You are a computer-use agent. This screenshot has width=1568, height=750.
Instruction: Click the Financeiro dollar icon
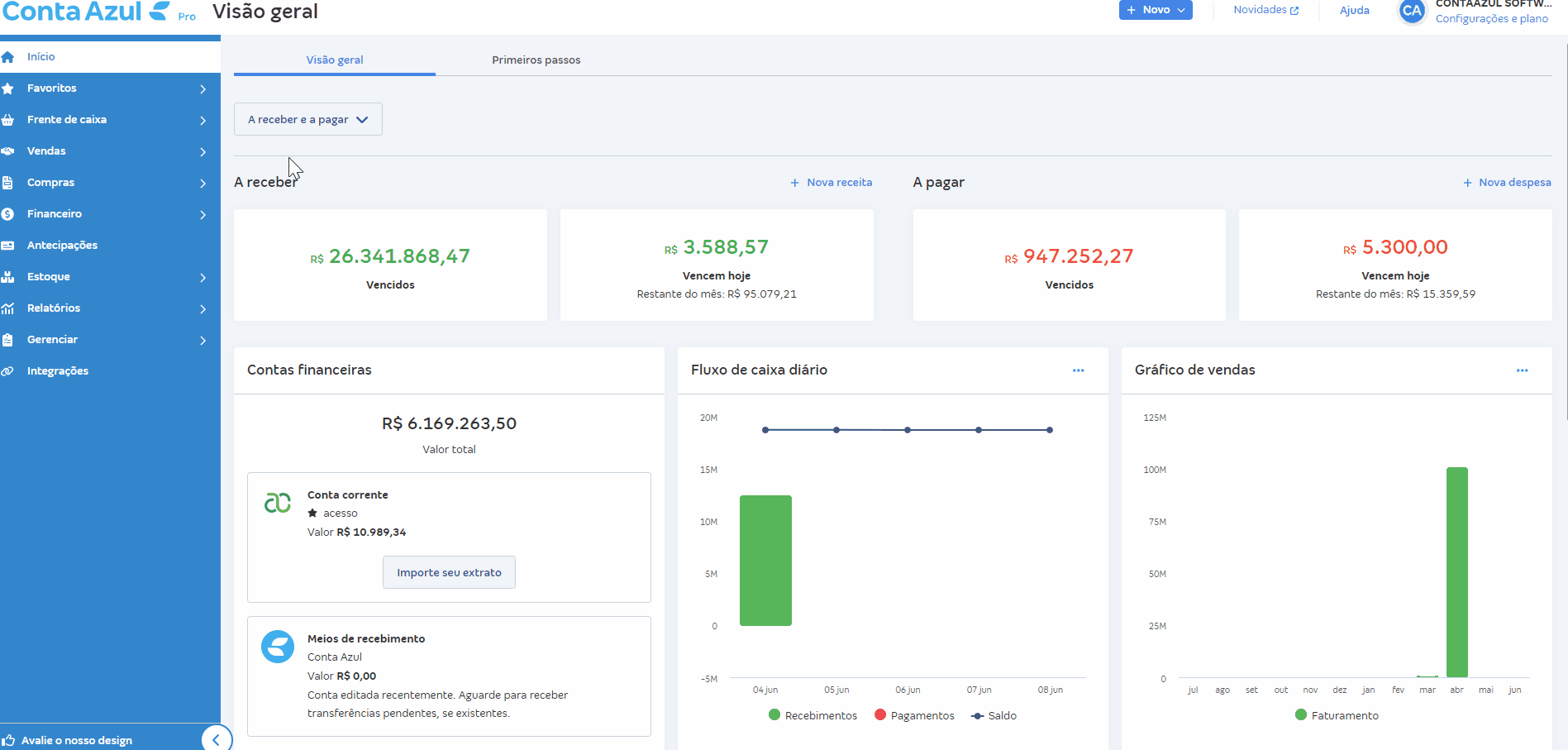click(x=8, y=214)
